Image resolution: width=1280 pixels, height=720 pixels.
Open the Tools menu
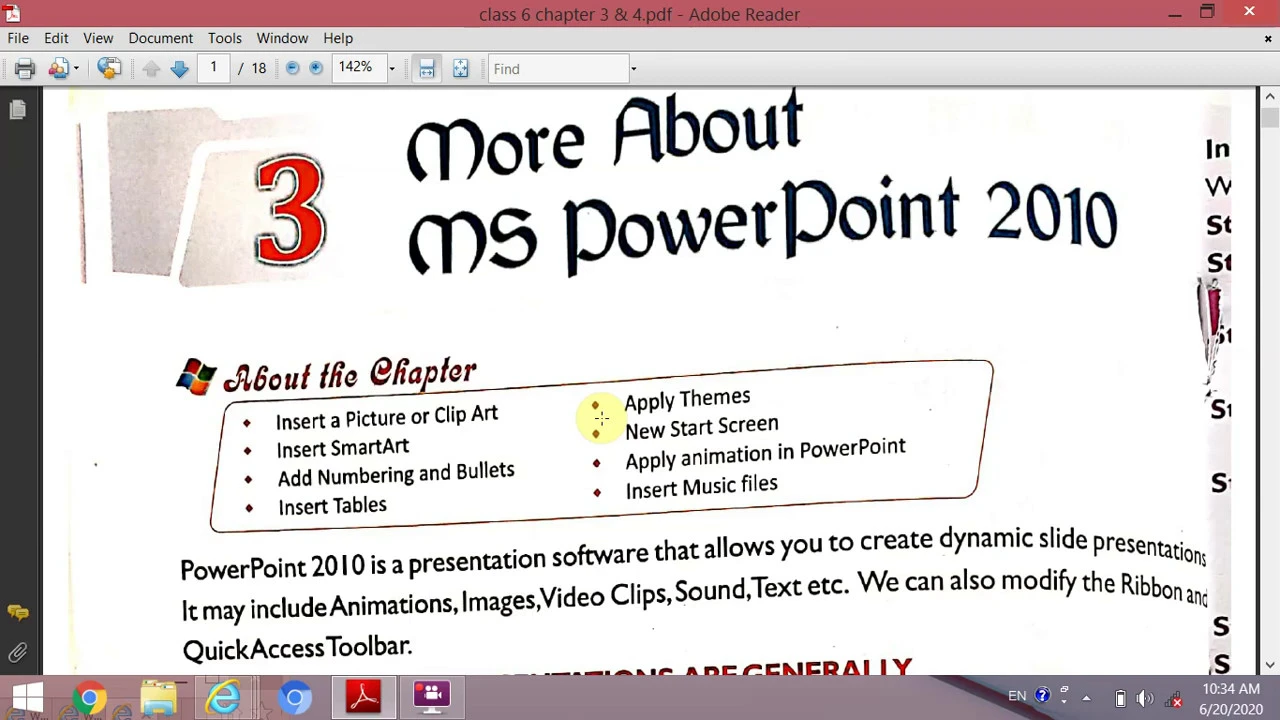click(225, 38)
